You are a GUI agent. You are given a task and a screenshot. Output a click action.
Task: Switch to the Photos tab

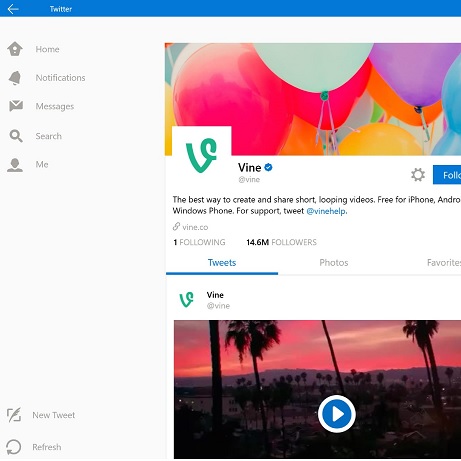coord(334,263)
